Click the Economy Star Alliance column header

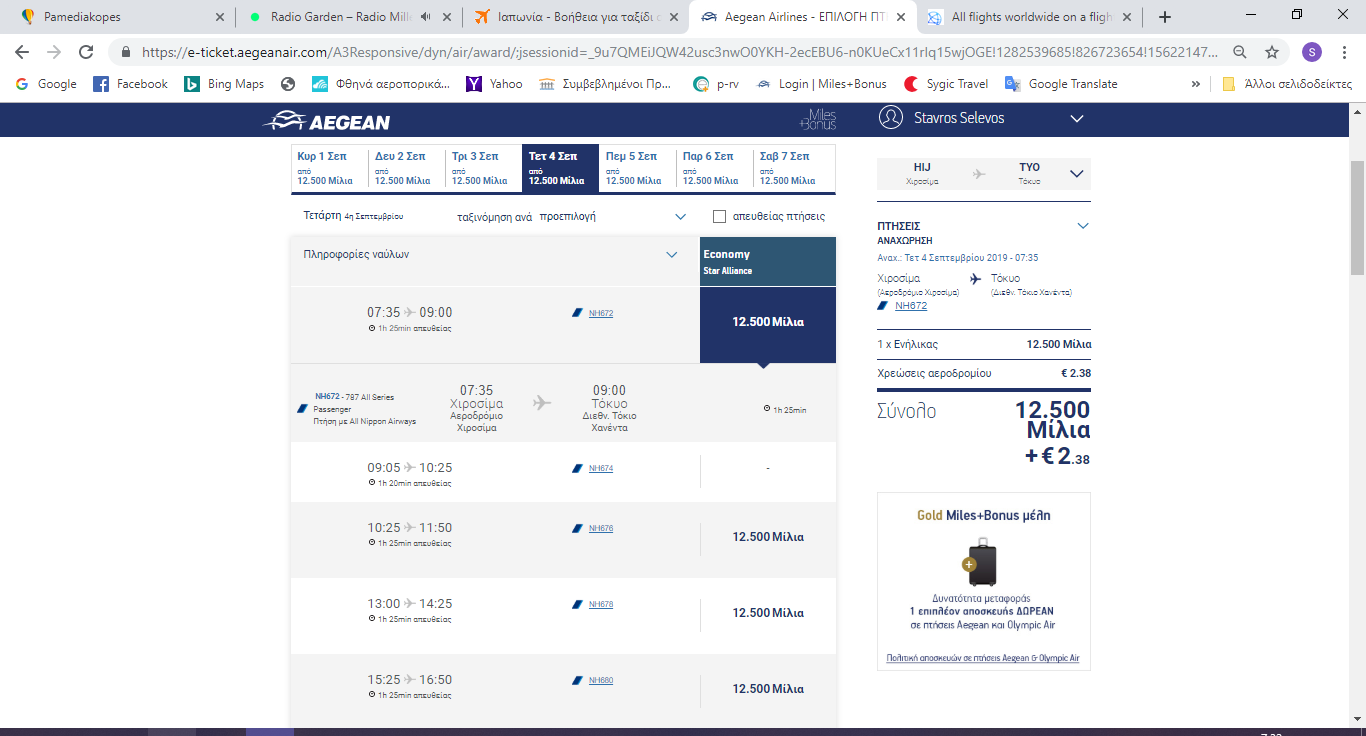pyautogui.click(x=768, y=262)
